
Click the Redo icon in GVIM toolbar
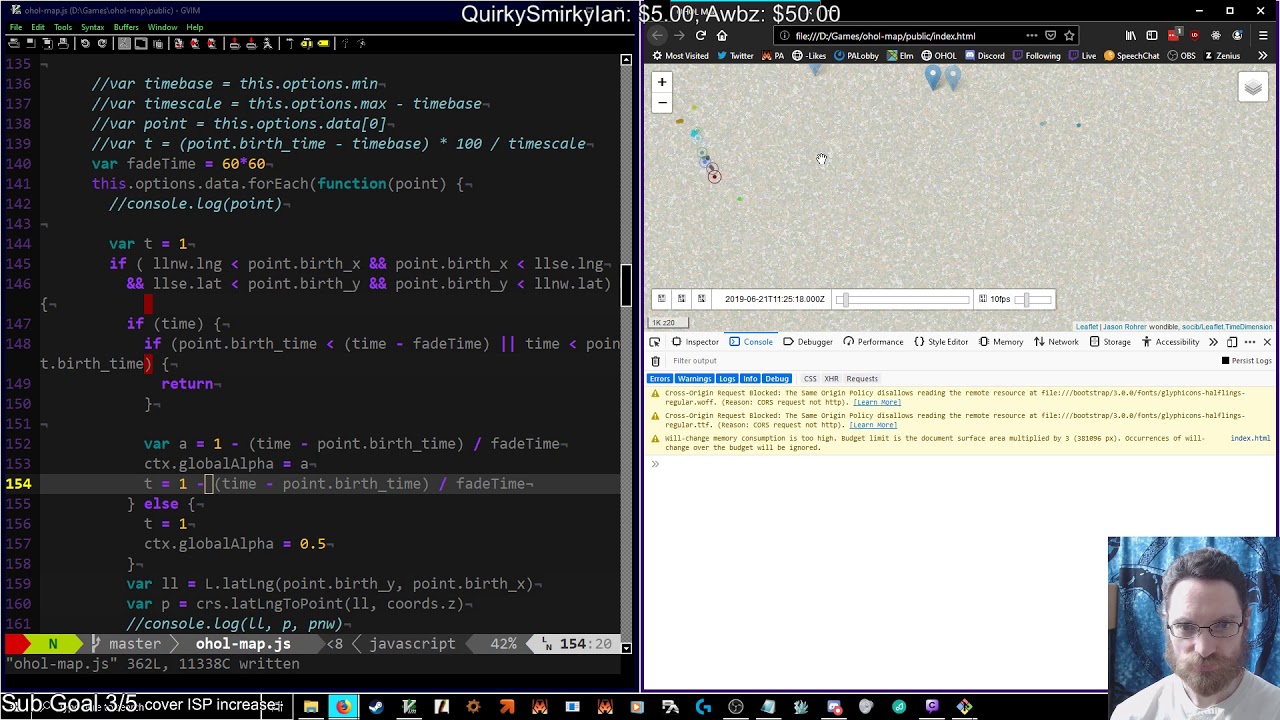(102, 43)
